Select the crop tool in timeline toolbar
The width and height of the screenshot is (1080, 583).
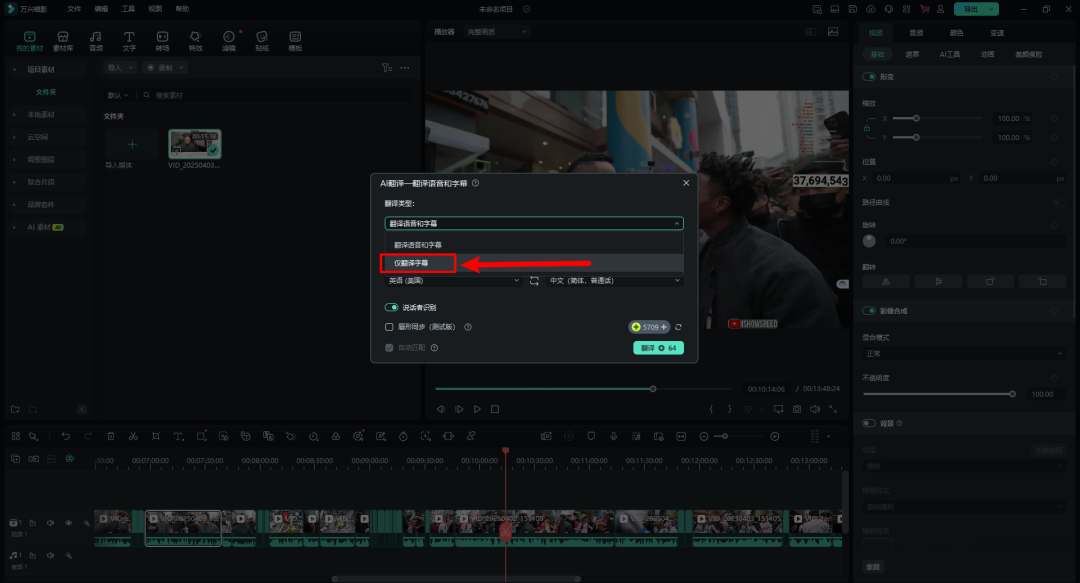click(156, 436)
